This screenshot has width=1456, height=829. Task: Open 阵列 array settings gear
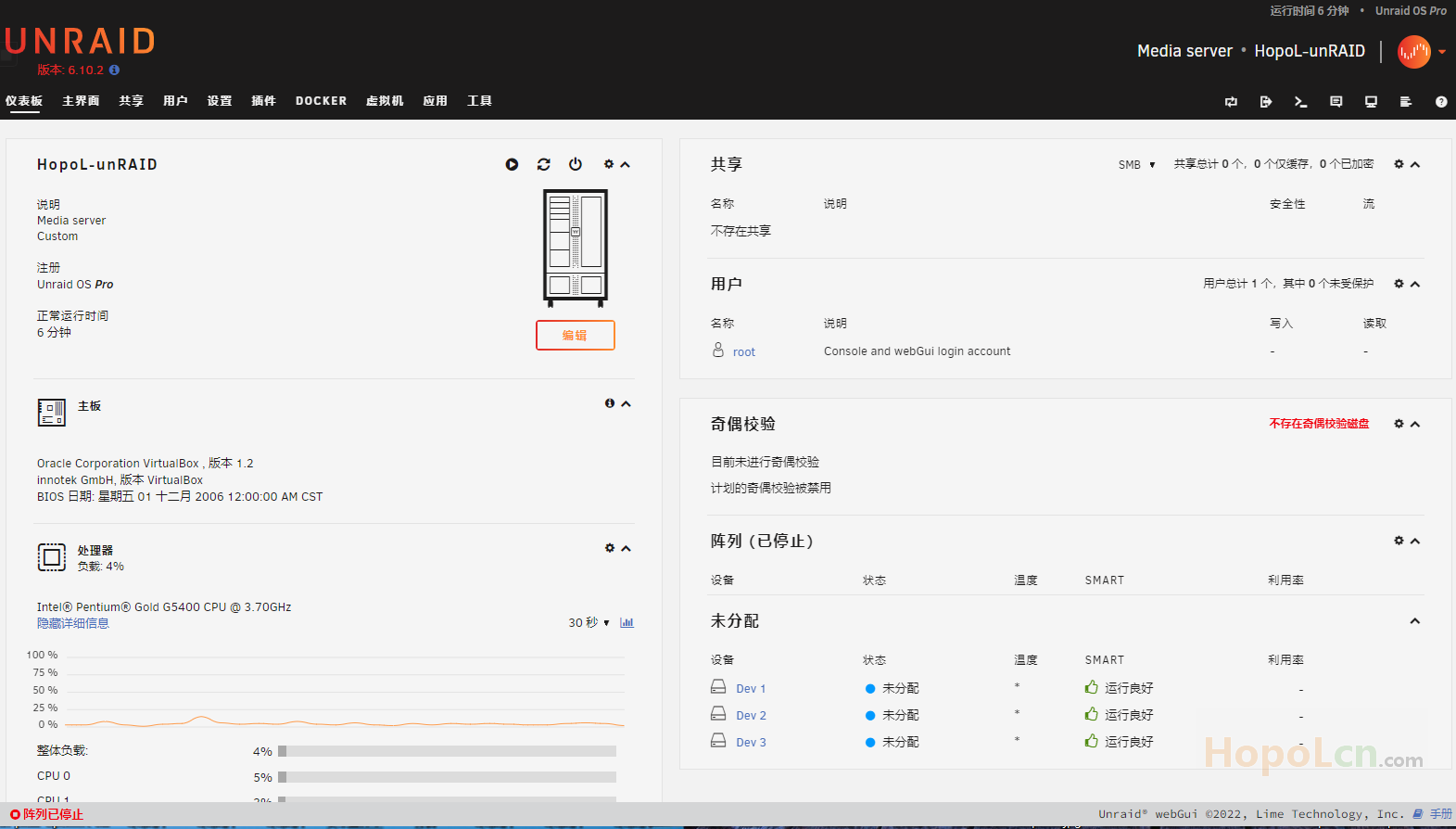coord(1399,541)
